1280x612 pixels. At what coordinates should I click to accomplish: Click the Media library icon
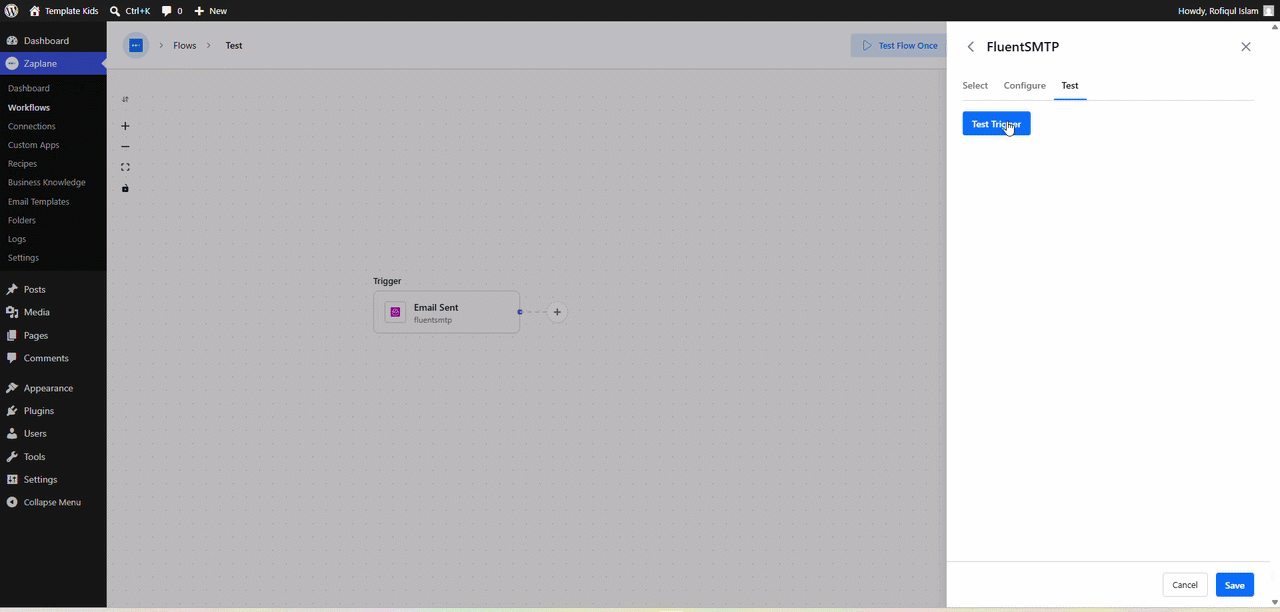pyautogui.click(x=12, y=312)
